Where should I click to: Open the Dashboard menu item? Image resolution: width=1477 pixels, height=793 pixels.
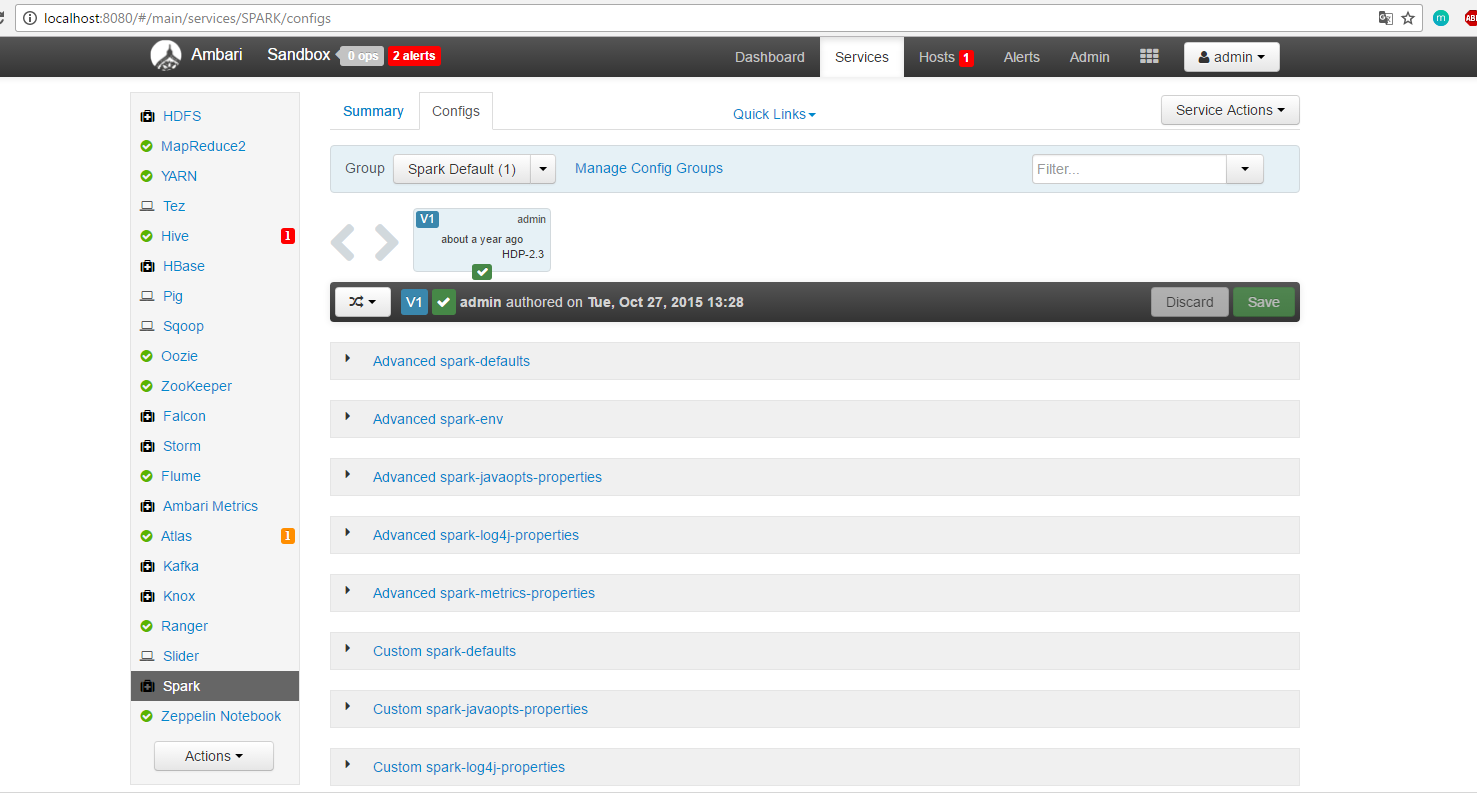769,57
